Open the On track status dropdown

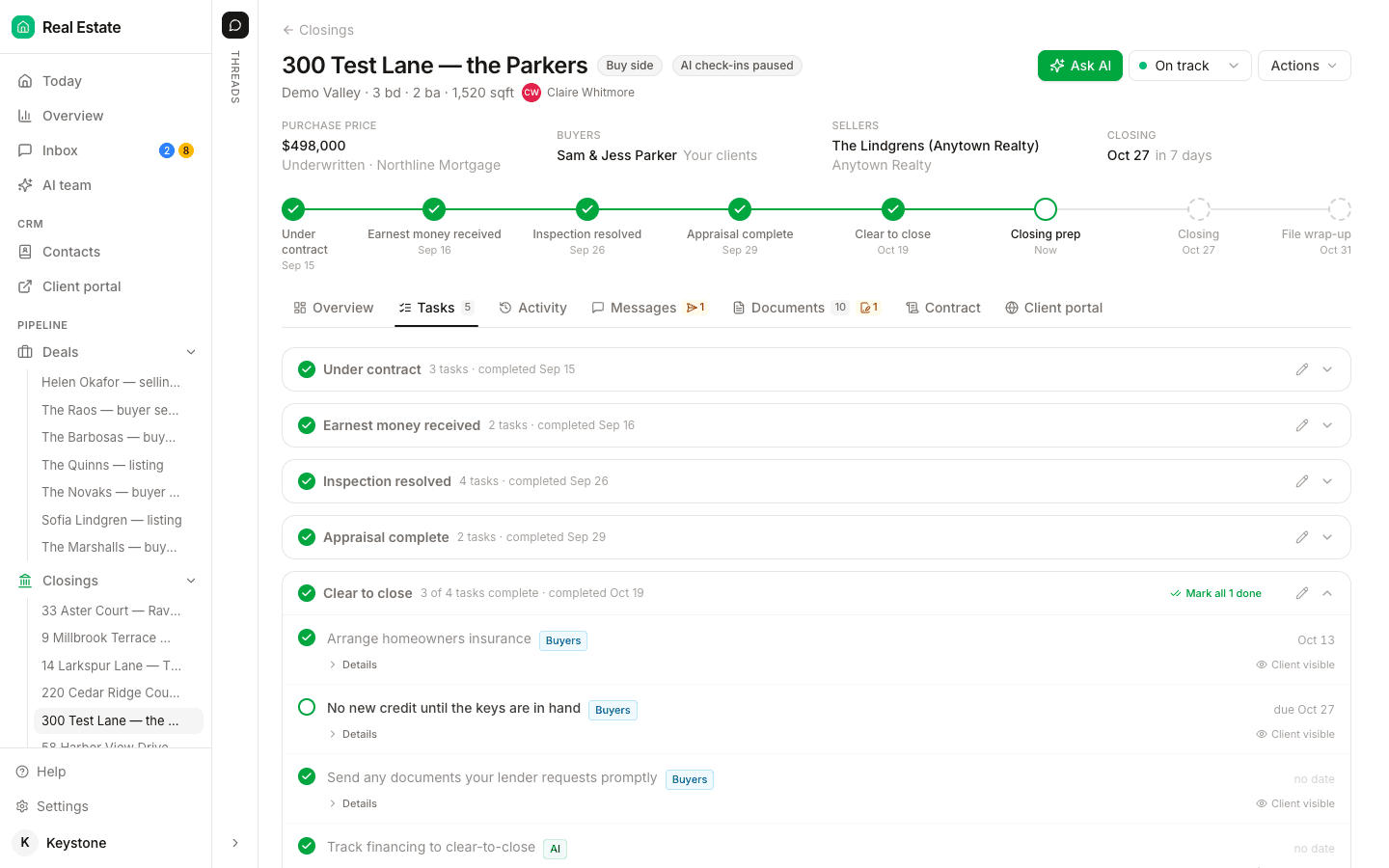(1190, 66)
